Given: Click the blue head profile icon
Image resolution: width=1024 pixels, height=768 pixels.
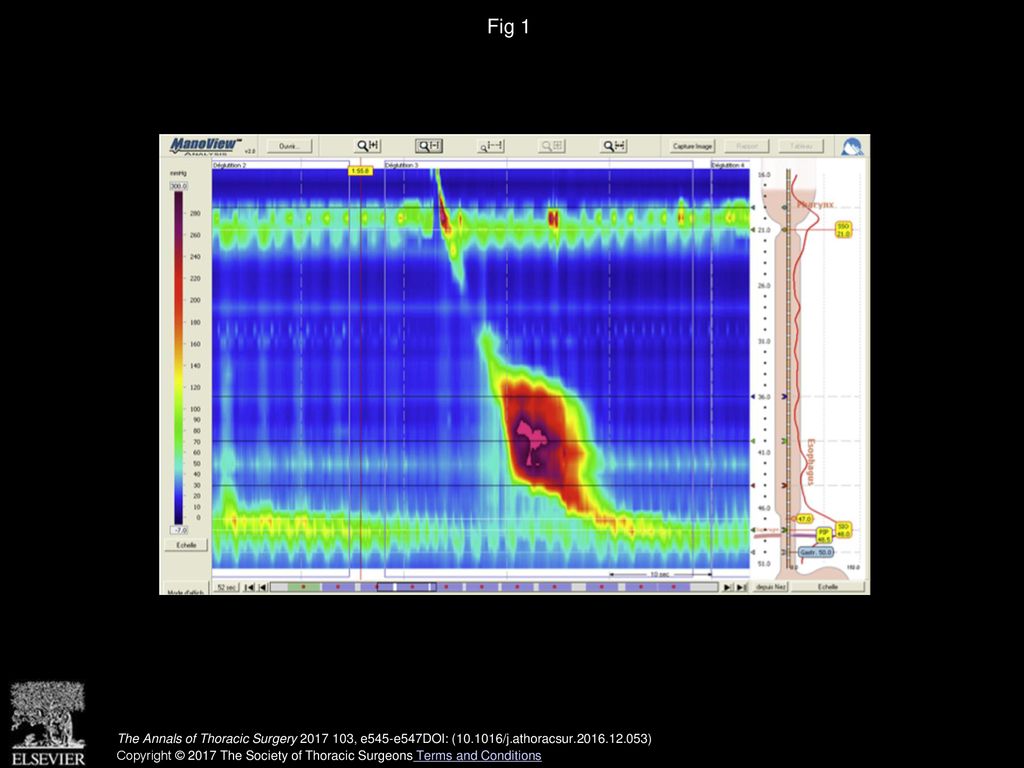Looking at the screenshot, I should point(852,146).
